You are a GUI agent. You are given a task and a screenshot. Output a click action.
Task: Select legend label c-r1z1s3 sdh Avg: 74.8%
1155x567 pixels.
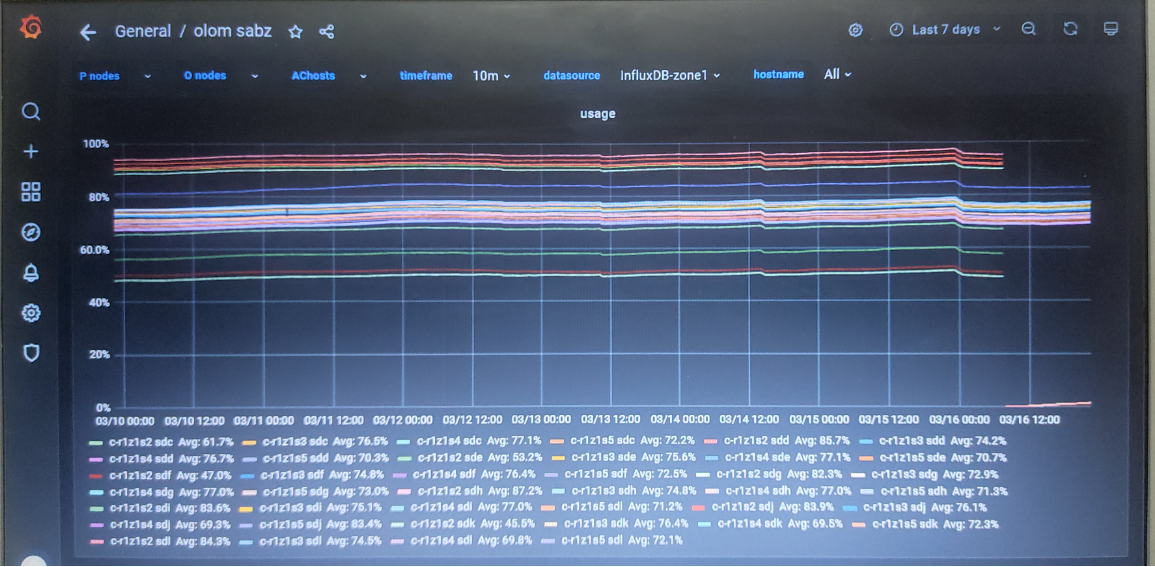[x=632, y=491]
